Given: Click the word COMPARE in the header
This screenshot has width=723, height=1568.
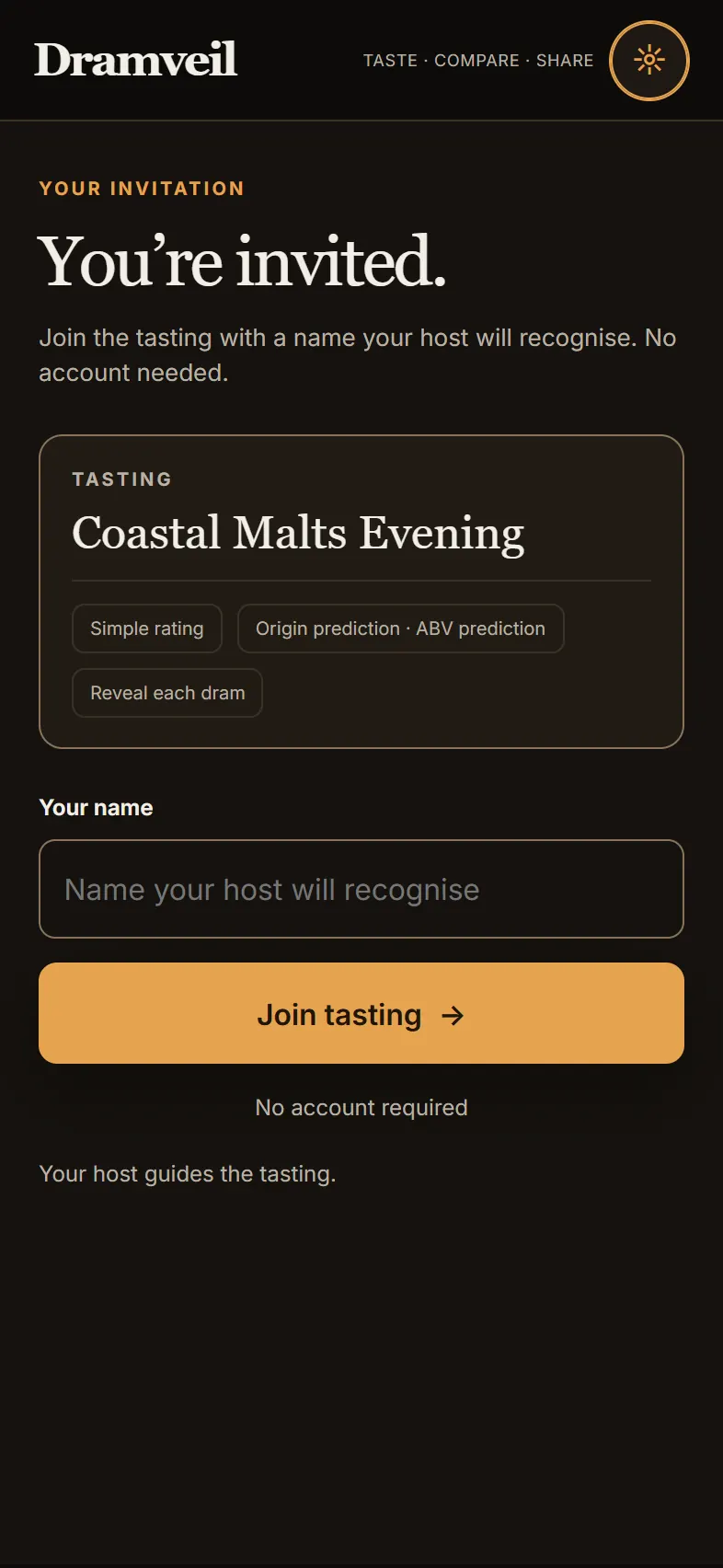Looking at the screenshot, I should pyautogui.click(x=476, y=61).
